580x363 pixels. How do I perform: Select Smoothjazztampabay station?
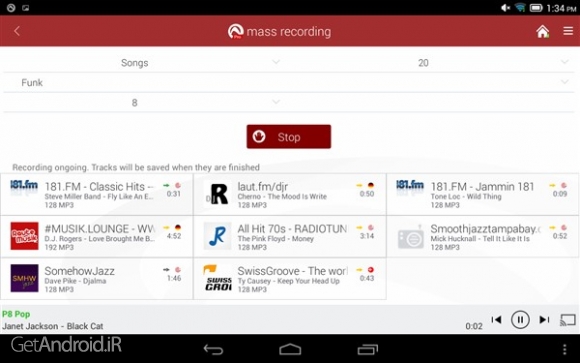(483, 237)
